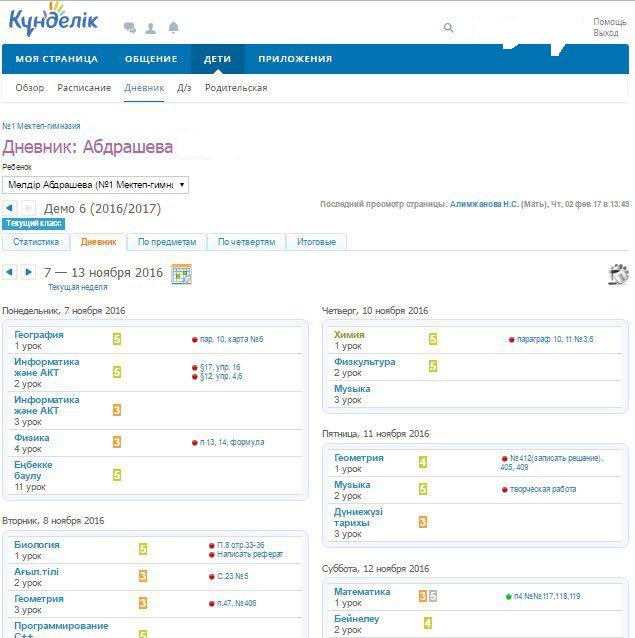Click the print icon beside the week
Viewport: 635px width, 638px height.
[618, 274]
